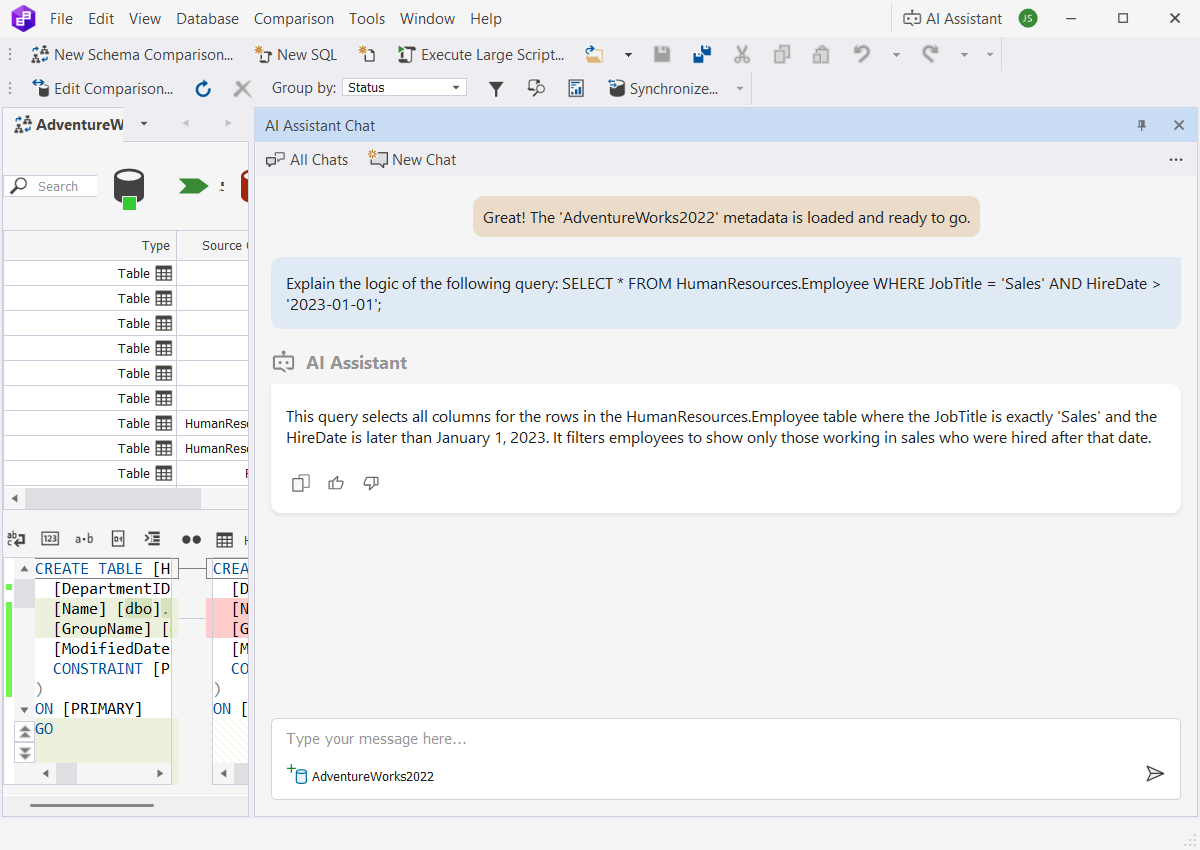Viewport: 1200px width, 850px height.
Task: Select the AdventureW document tab
Action: click(67, 124)
